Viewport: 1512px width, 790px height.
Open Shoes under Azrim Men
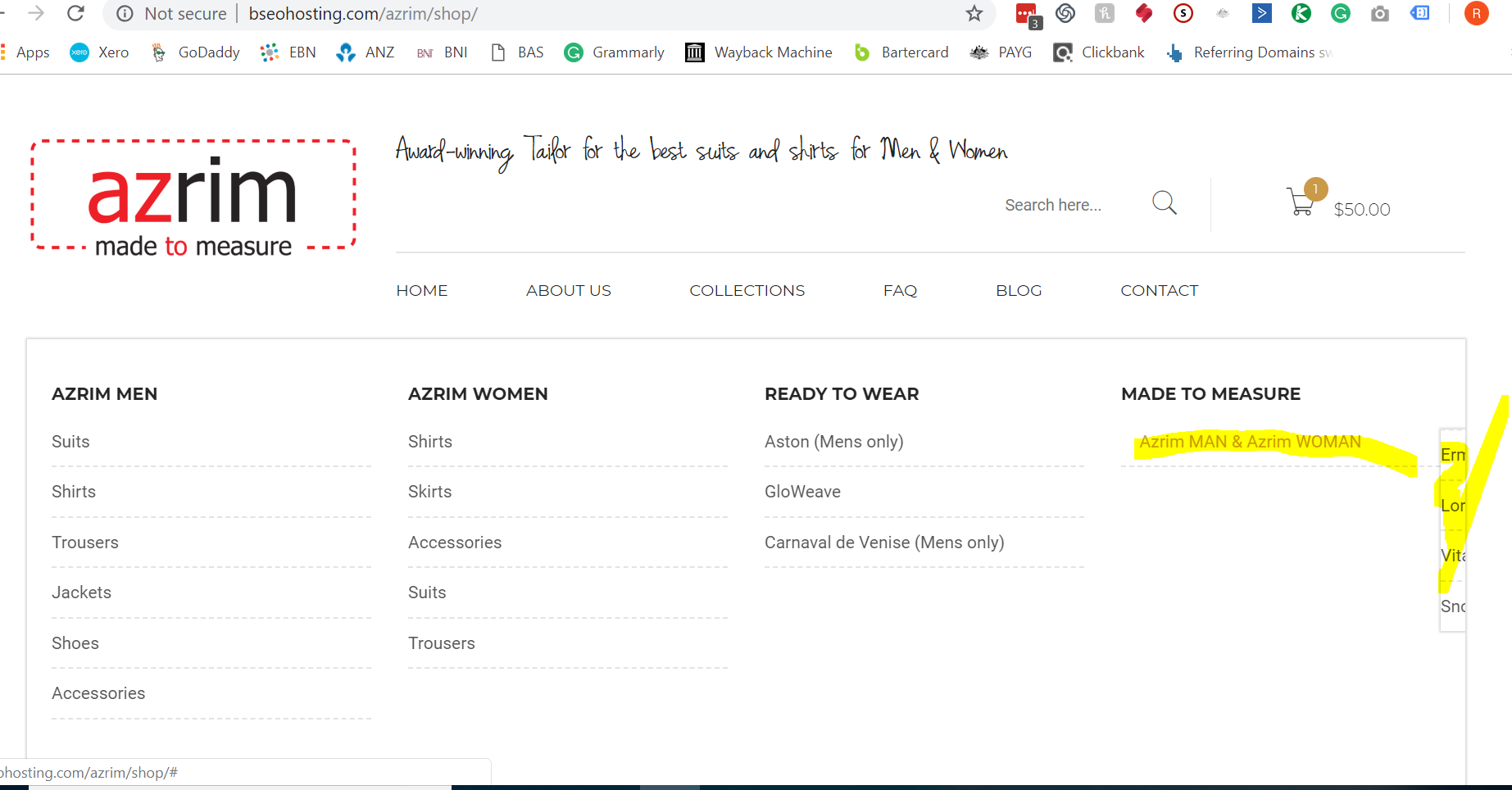75,643
